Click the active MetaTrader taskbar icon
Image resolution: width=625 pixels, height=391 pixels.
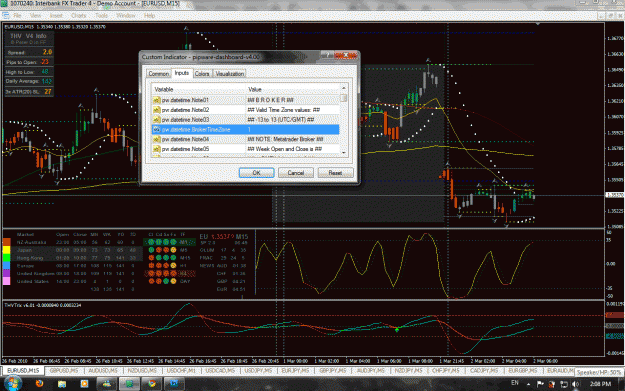[129, 384]
